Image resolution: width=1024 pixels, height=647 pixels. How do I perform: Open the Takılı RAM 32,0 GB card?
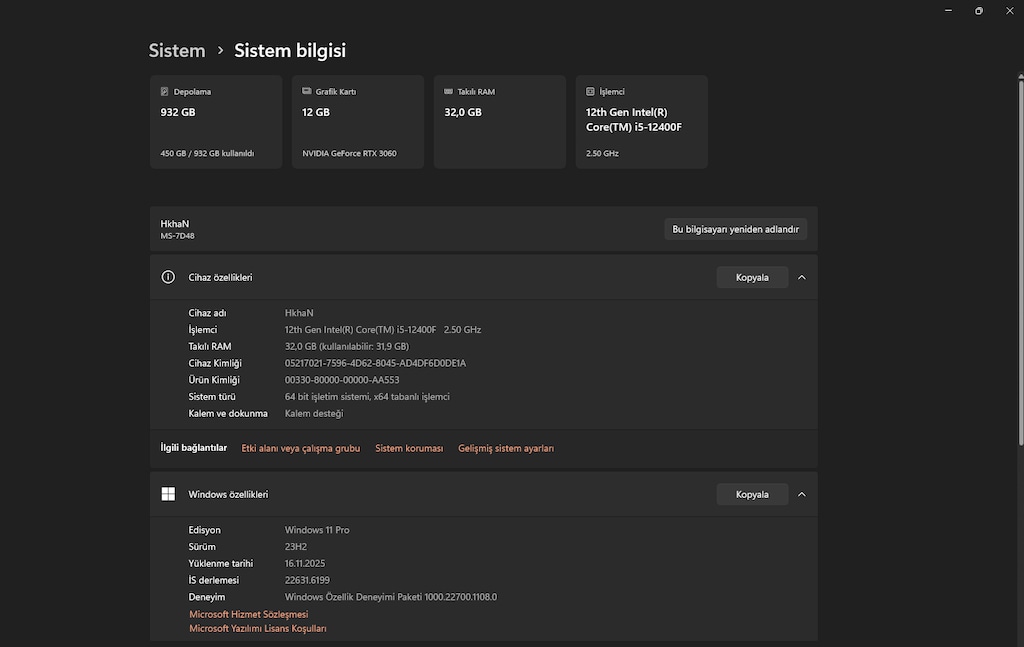[x=500, y=122]
